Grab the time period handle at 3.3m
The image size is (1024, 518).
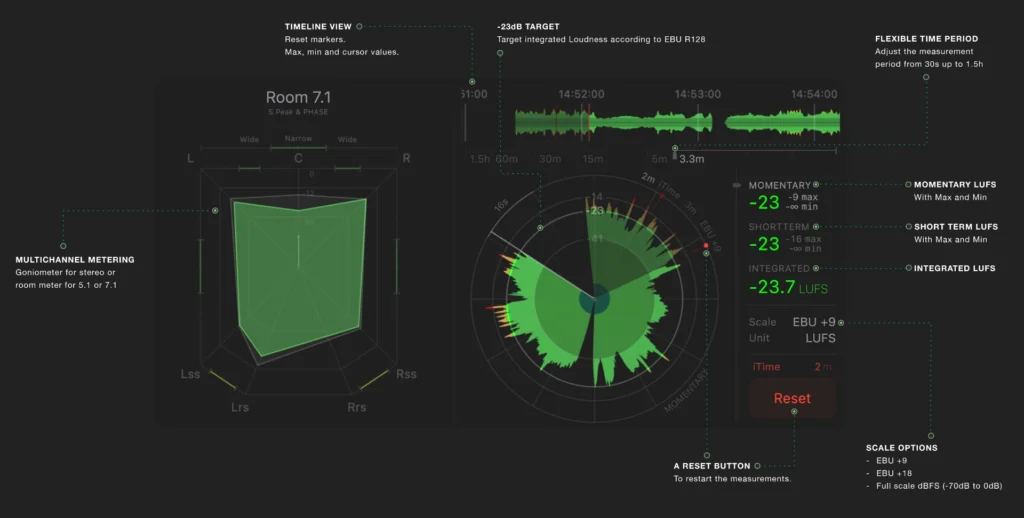[x=675, y=155]
